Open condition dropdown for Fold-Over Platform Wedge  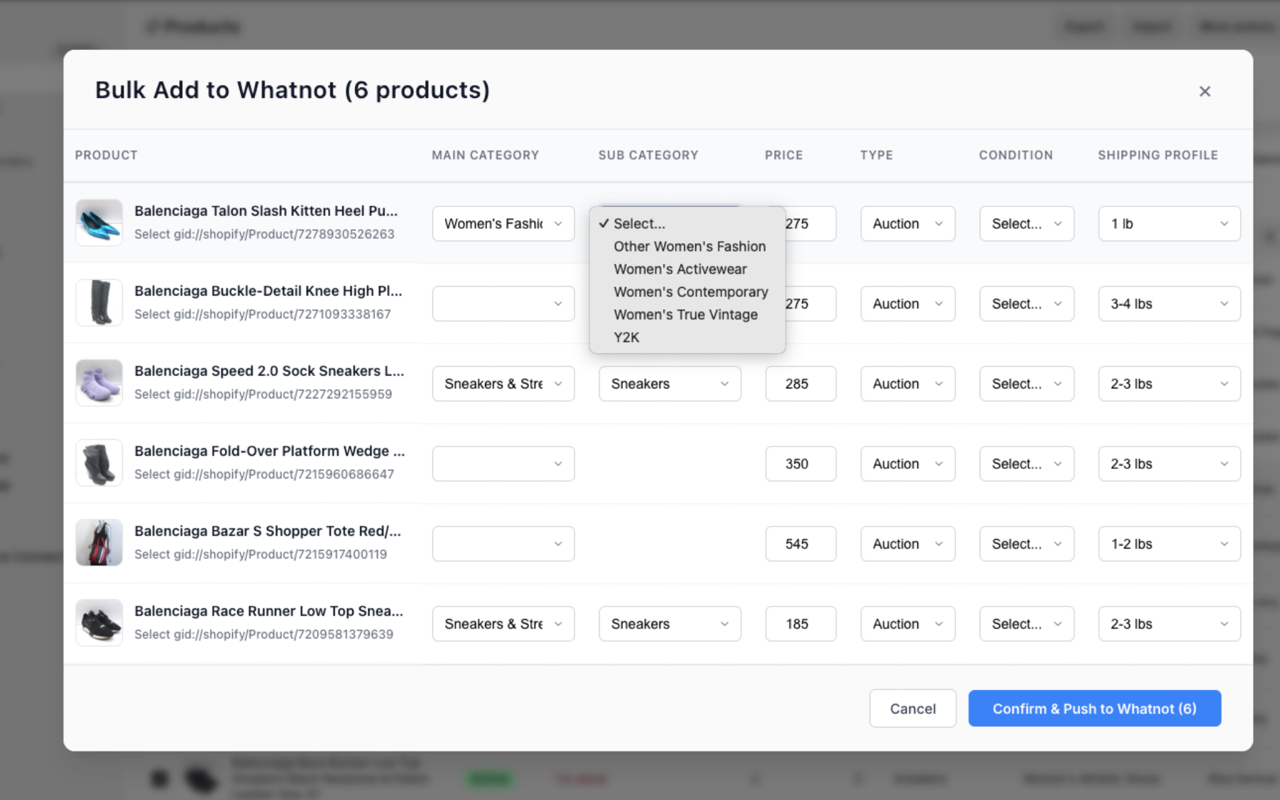click(1027, 464)
